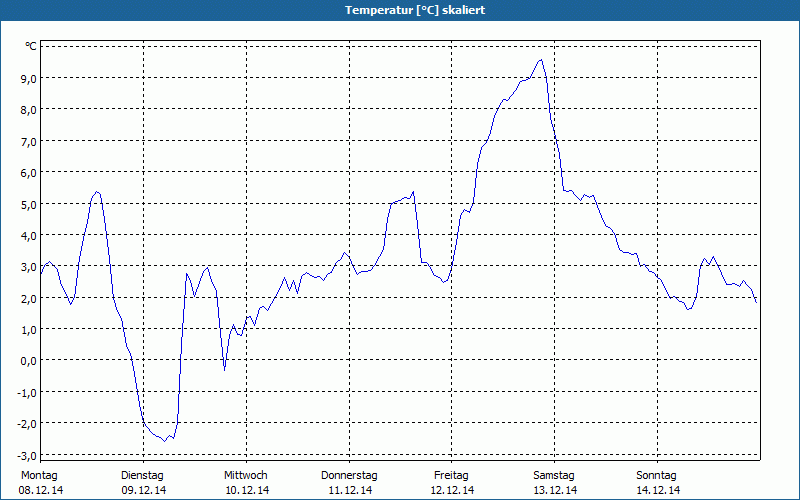Click the 7,0 y-axis label

(x=29, y=141)
